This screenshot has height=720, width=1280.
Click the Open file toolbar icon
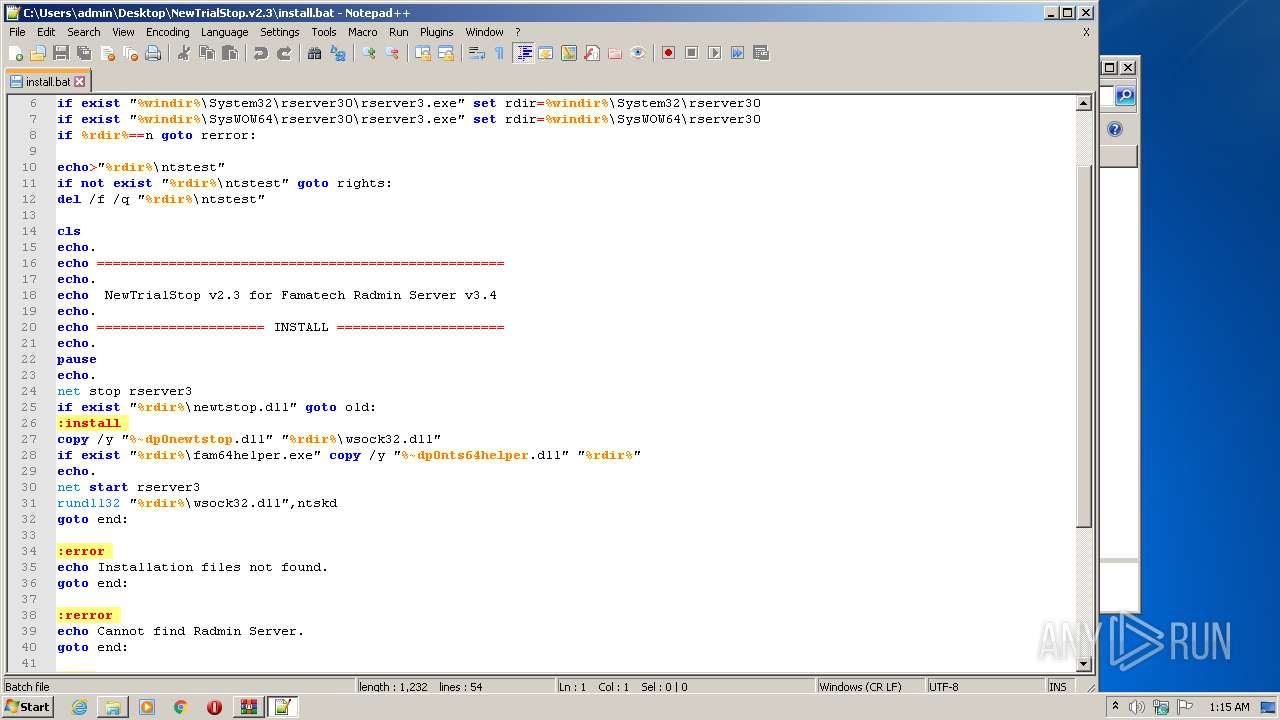[x=38, y=53]
